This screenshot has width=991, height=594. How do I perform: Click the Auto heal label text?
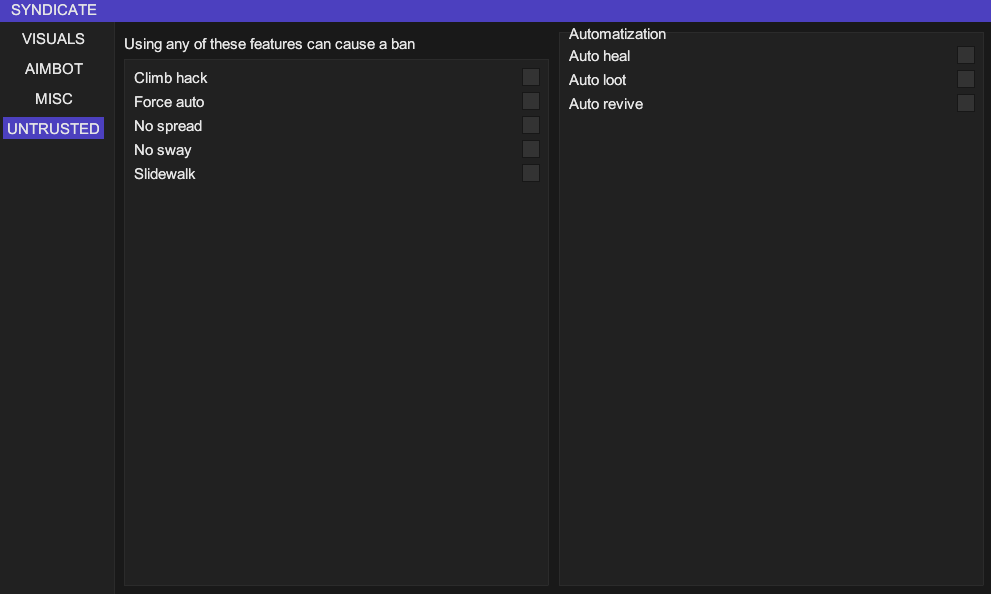pyautogui.click(x=599, y=56)
